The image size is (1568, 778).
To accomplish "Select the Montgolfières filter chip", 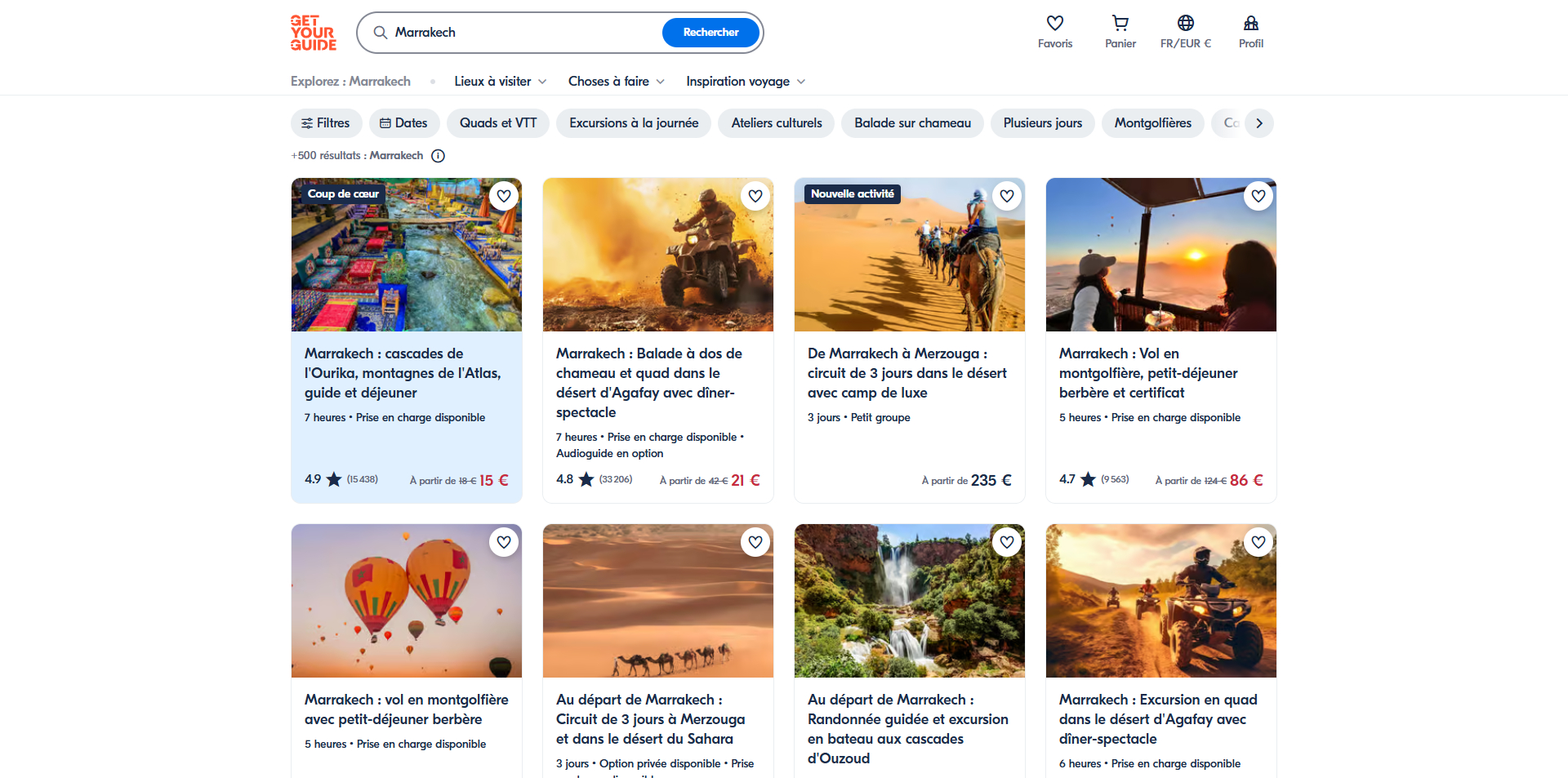I will click(1153, 123).
